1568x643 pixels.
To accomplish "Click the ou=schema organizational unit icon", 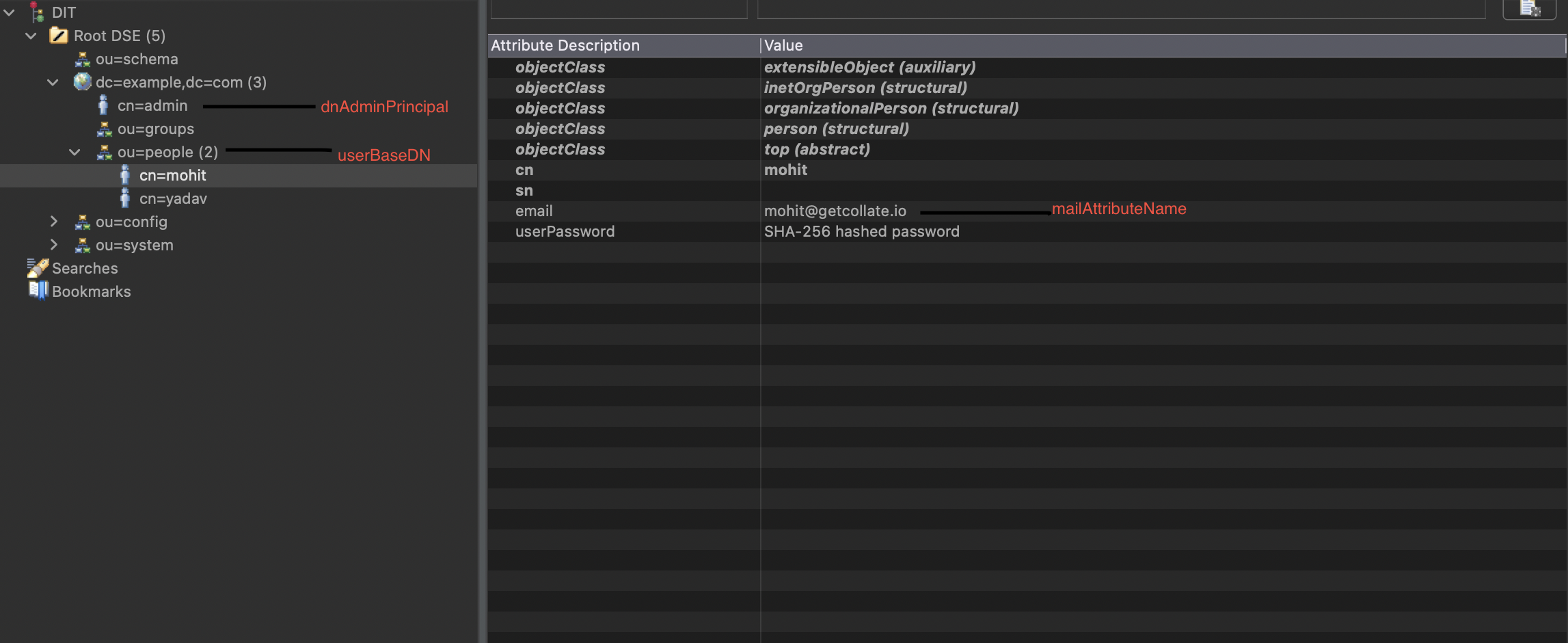I will pos(83,59).
